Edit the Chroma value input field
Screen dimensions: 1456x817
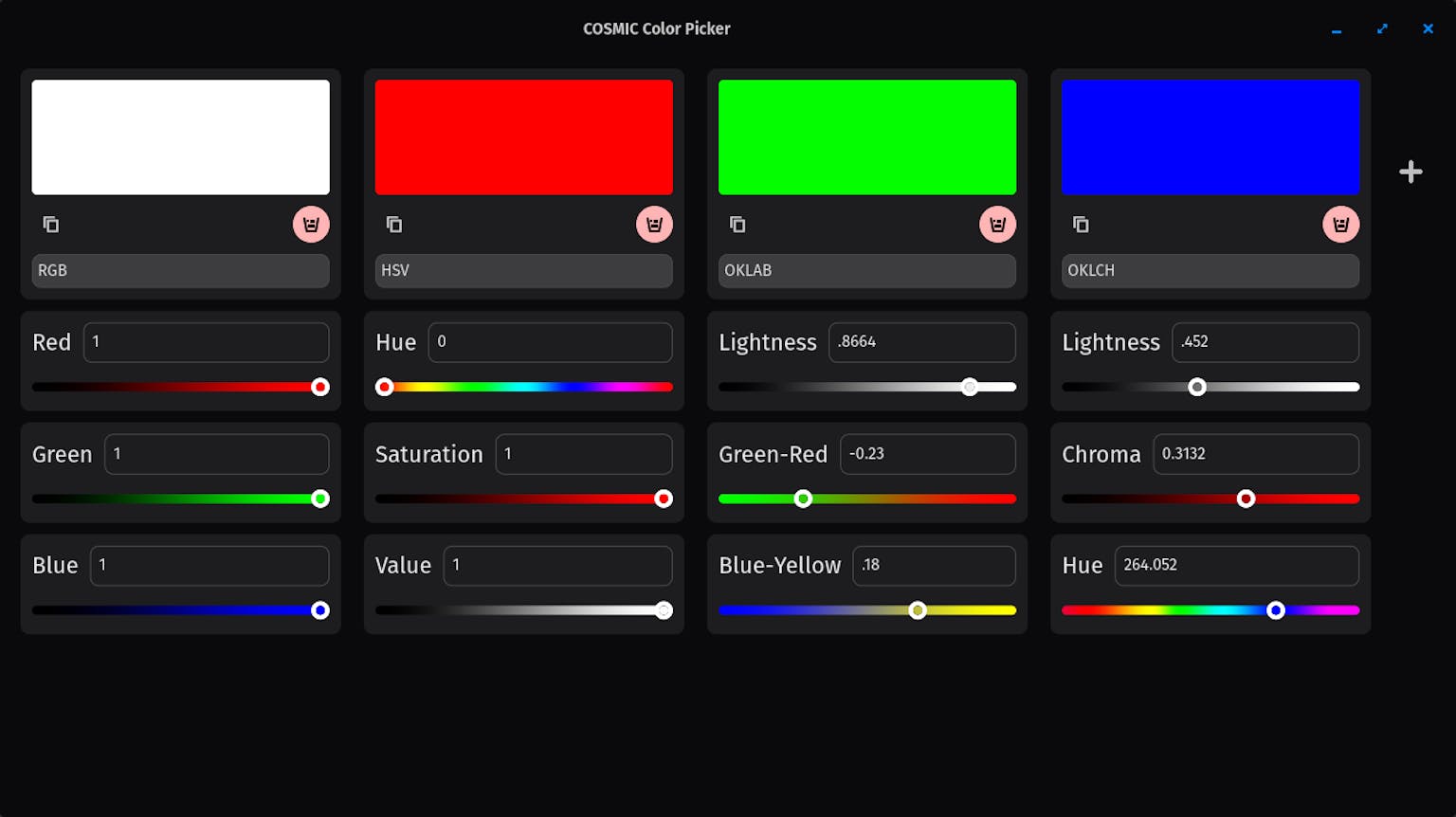point(1256,454)
